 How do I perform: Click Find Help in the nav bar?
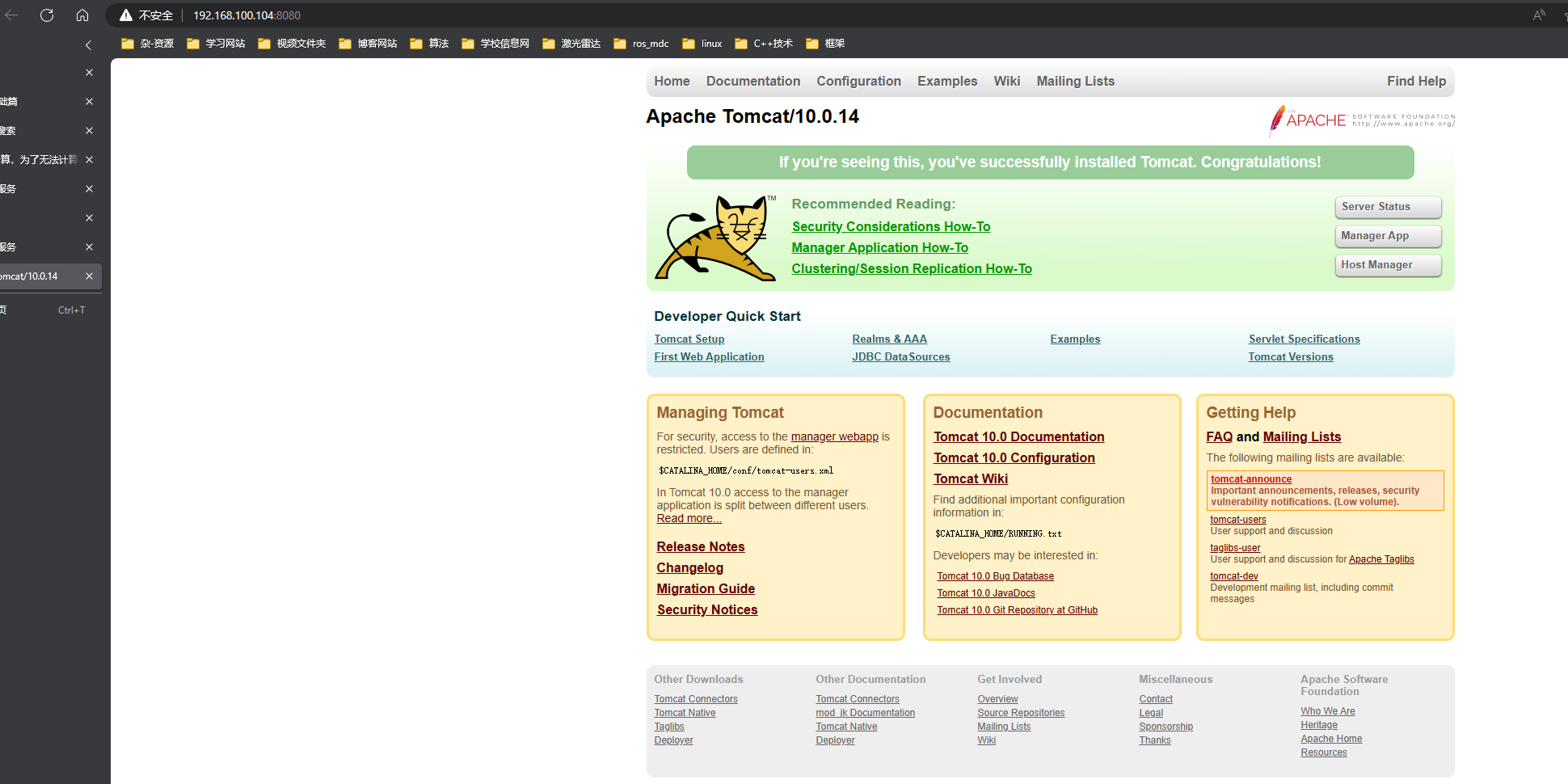click(x=1416, y=81)
